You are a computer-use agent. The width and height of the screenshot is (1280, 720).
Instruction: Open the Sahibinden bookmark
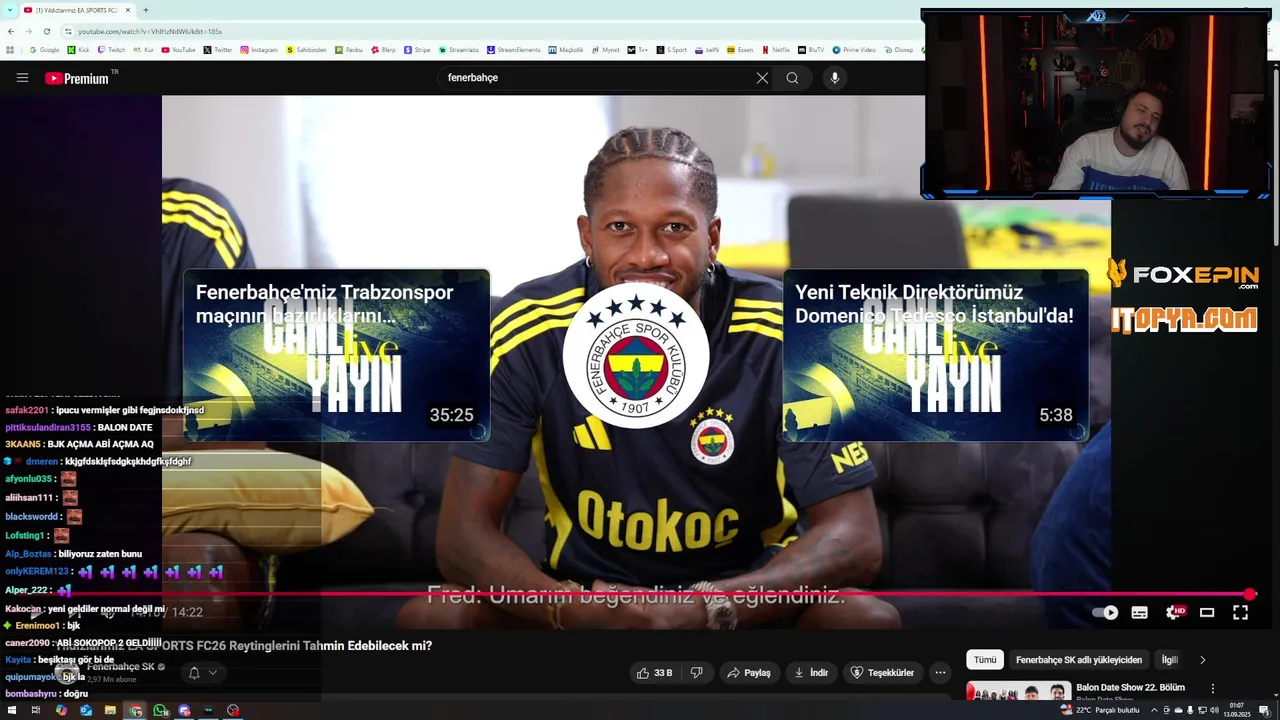tap(307, 49)
